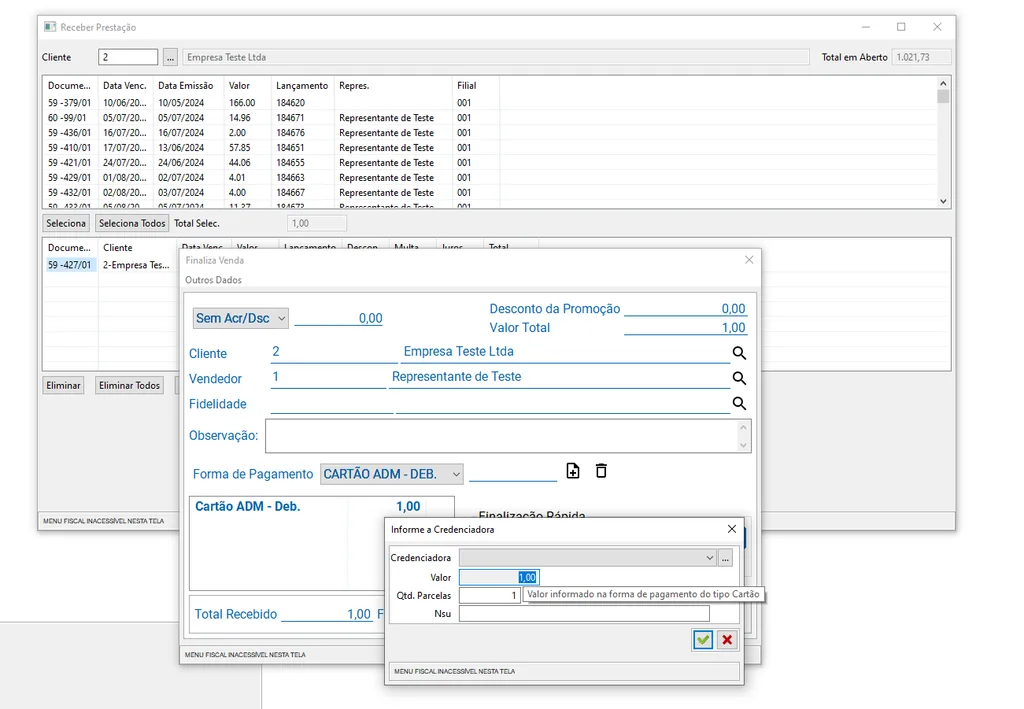Click the red X cancel button

(727, 640)
